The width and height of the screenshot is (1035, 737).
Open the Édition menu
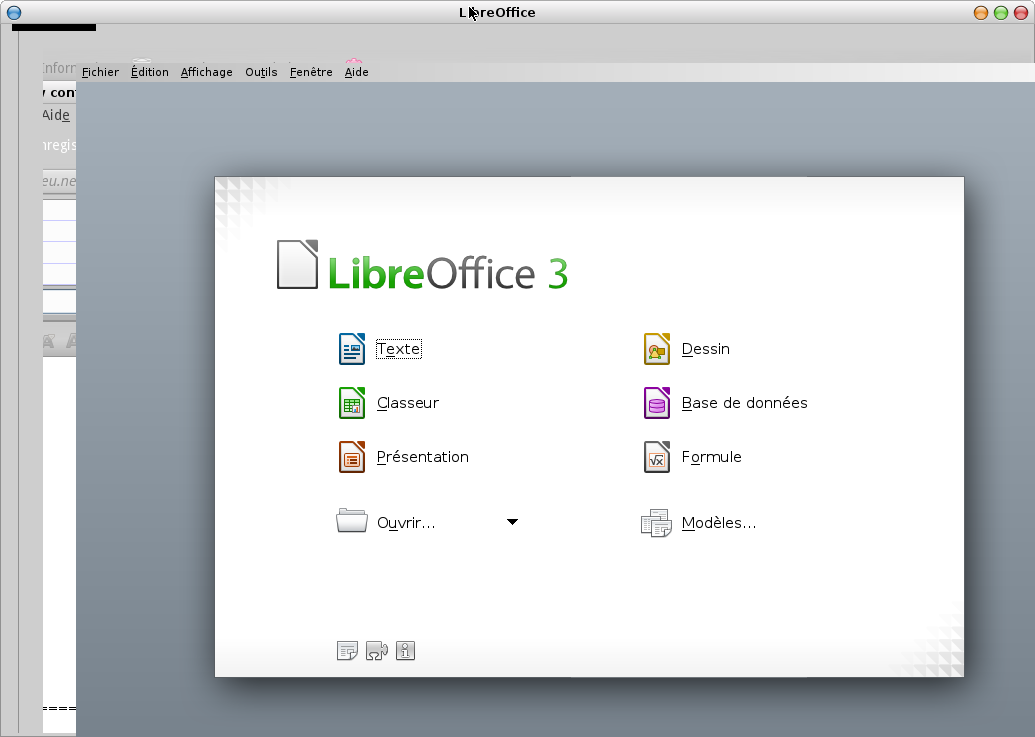click(150, 72)
